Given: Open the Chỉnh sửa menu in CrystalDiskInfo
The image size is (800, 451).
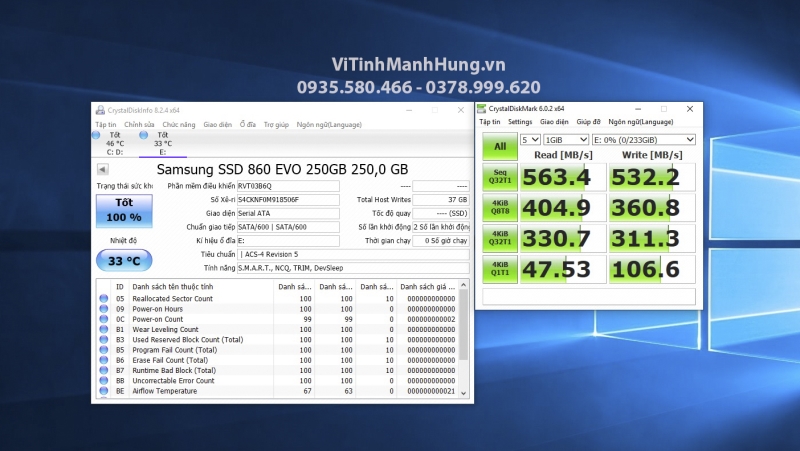Looking at the screenshot, I should pyautogui.click(x=139, y=124).
